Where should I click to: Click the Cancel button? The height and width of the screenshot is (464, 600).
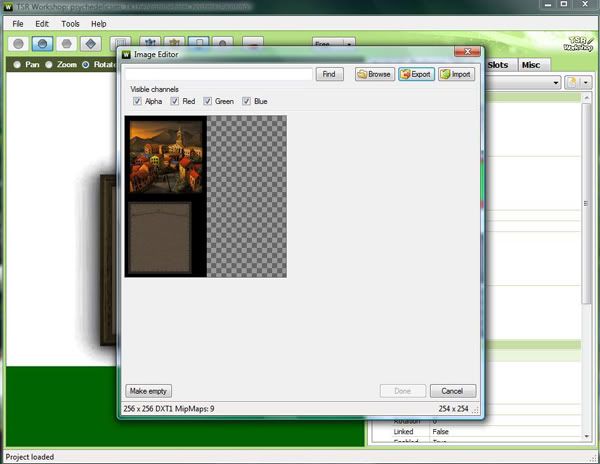pyautogui.click(x=453, y=391)
